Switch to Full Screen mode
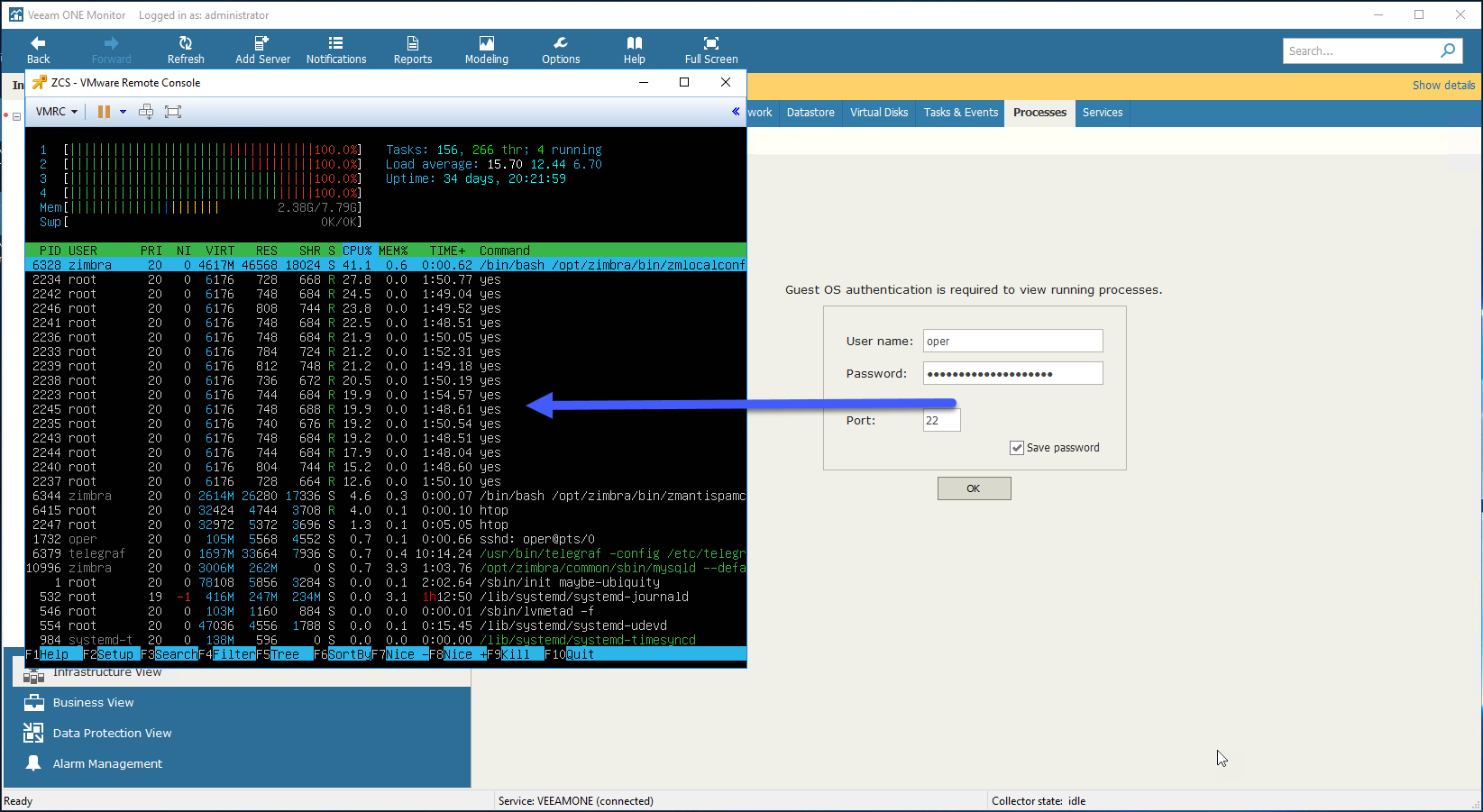This screenshot has width=1483, height=812. click(x=710, y=50)
